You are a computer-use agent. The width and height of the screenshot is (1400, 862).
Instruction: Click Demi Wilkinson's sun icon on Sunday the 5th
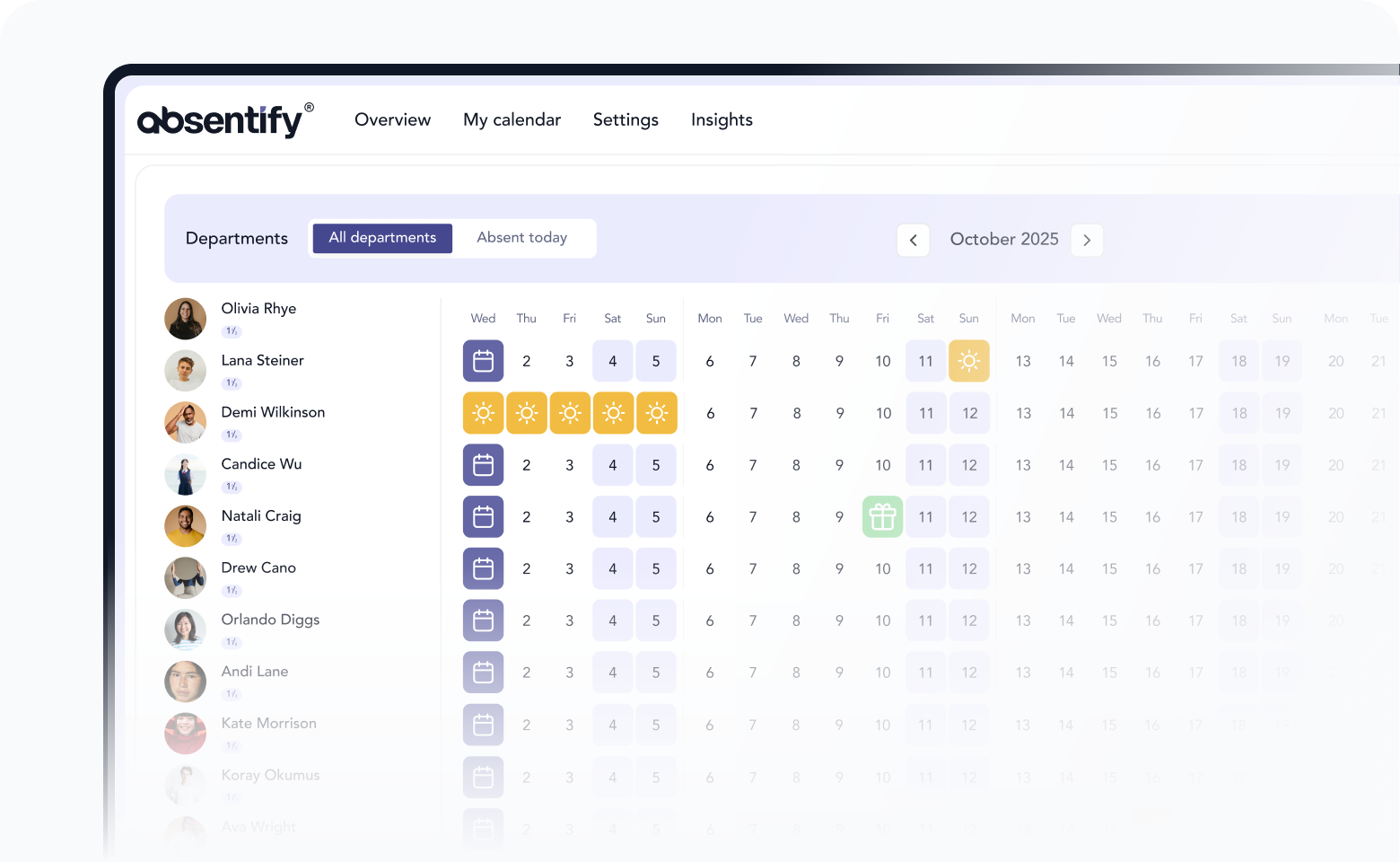click(x=656, y=413)
